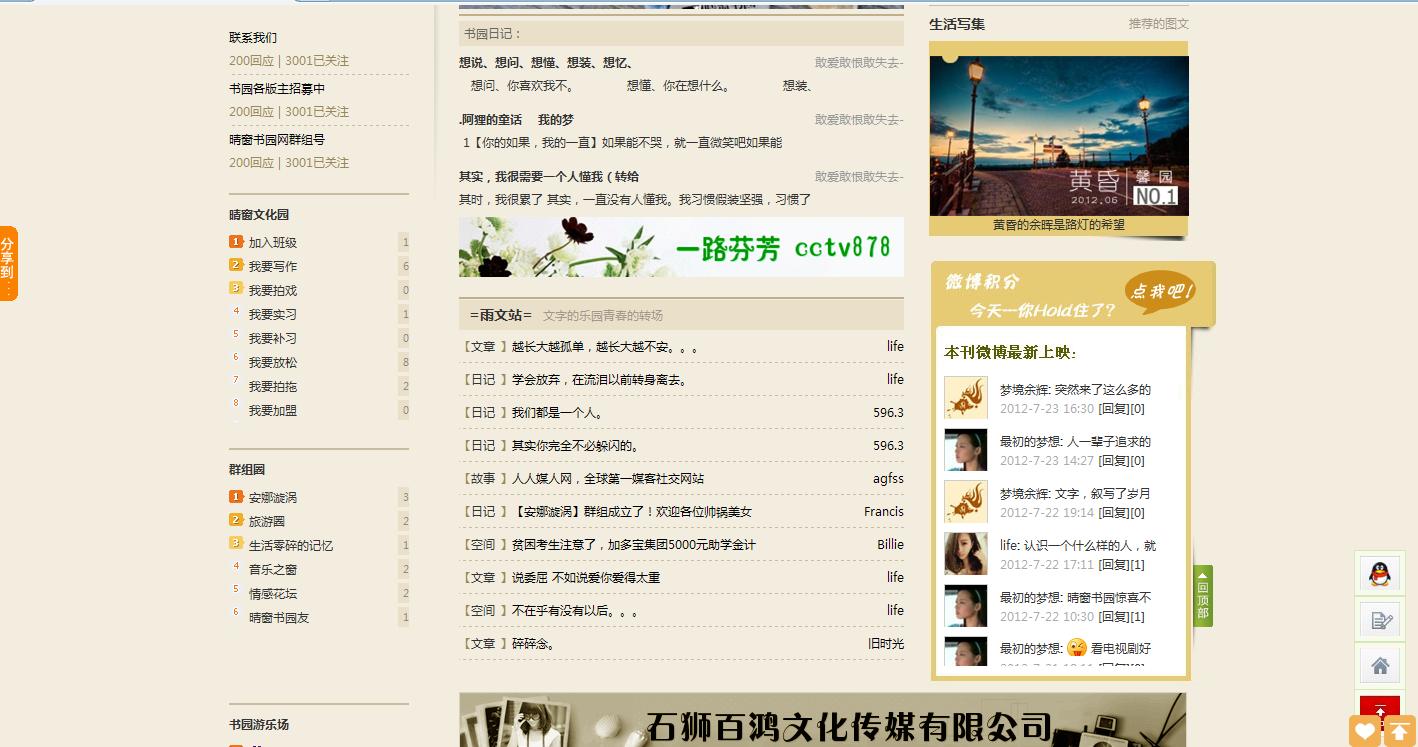Click author Francis in 雨文站 list
The image size is (1418, 747).
pyautogui.click(x=884, y=512)
